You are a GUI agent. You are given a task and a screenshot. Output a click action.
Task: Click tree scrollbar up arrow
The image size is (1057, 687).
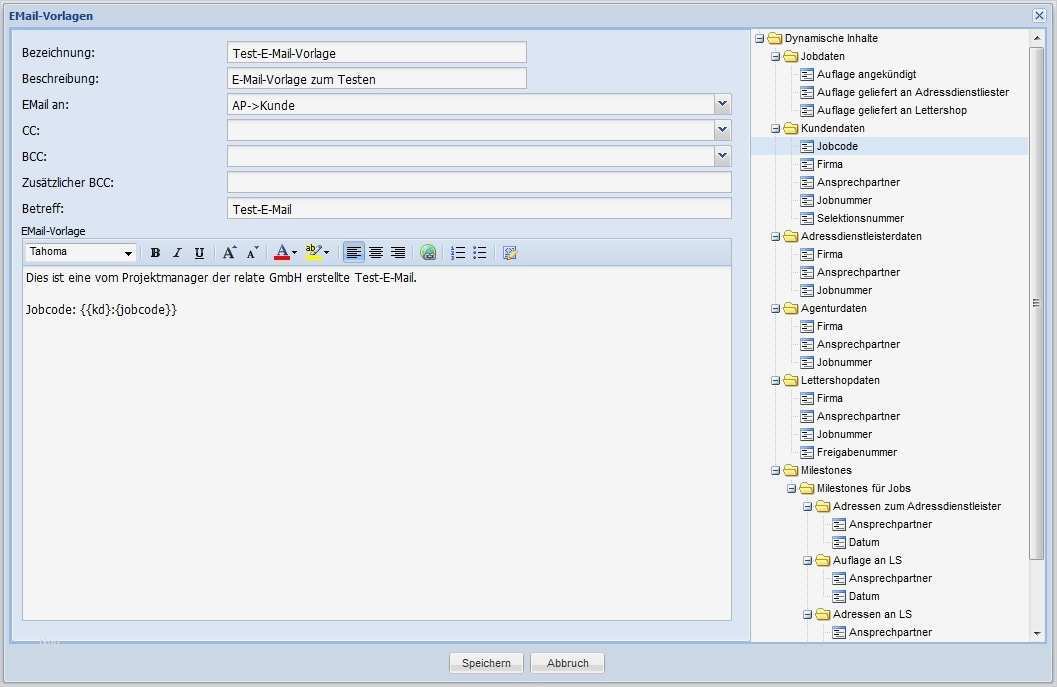click(x=1037, y=38)
